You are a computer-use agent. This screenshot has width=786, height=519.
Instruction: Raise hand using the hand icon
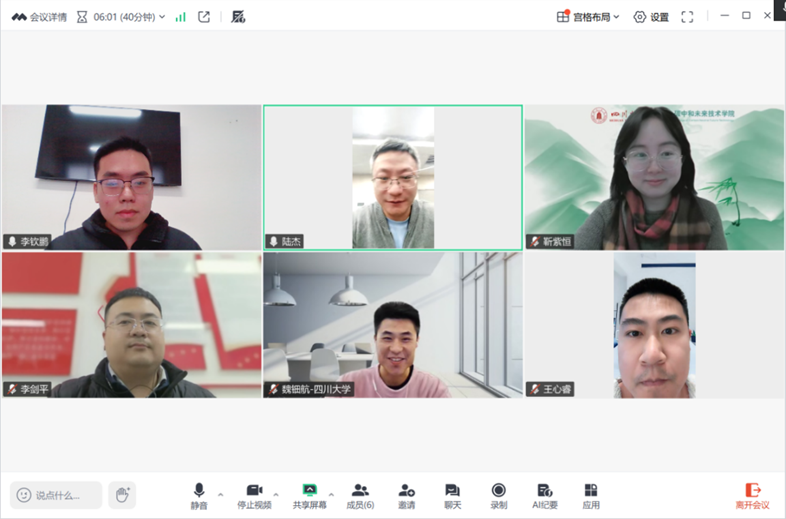(122, 495)
